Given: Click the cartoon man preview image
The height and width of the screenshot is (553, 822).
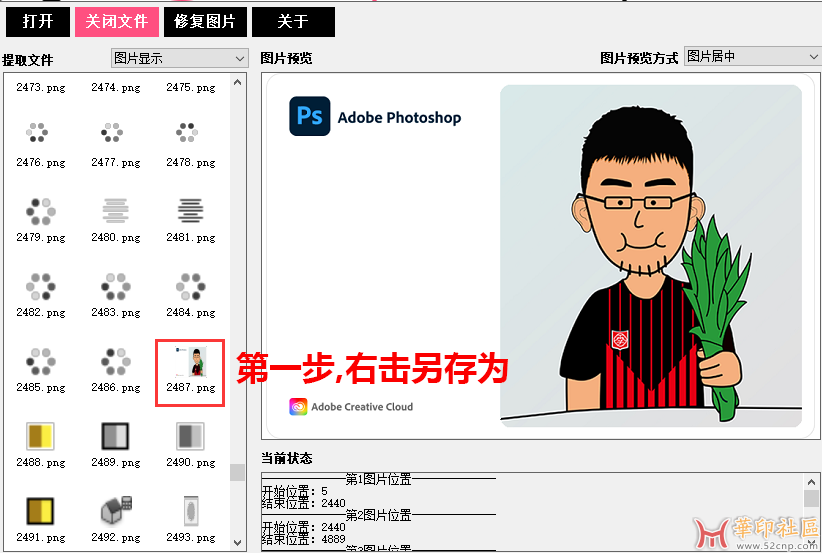Looking at the screenshot, I should (651, 256).
